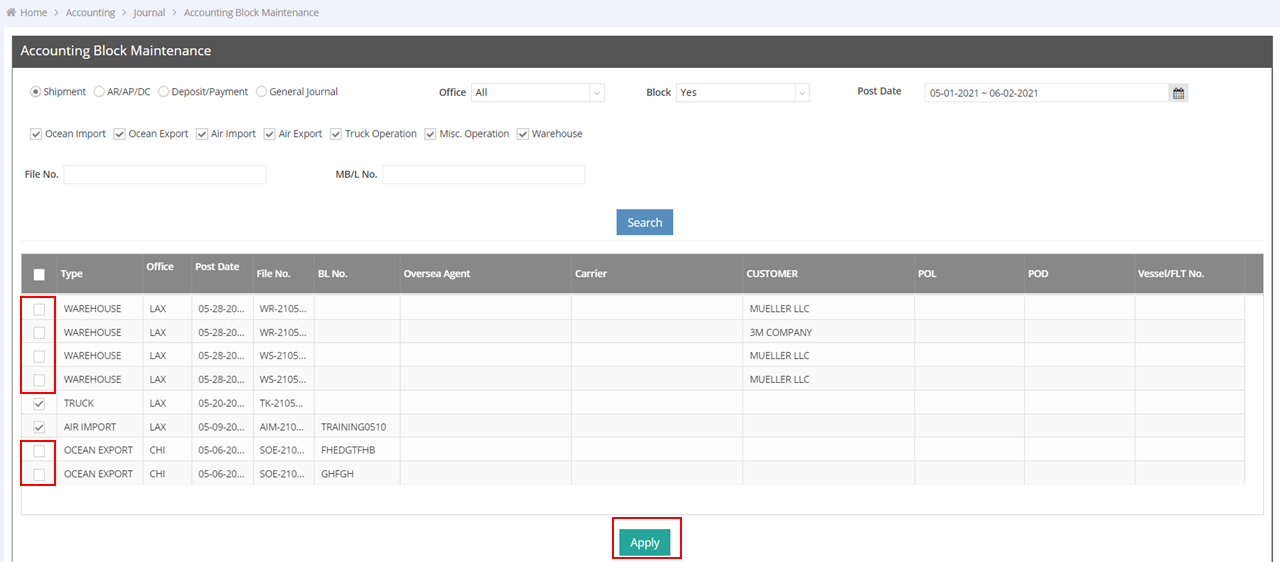Focus the File No. input field

165,175
